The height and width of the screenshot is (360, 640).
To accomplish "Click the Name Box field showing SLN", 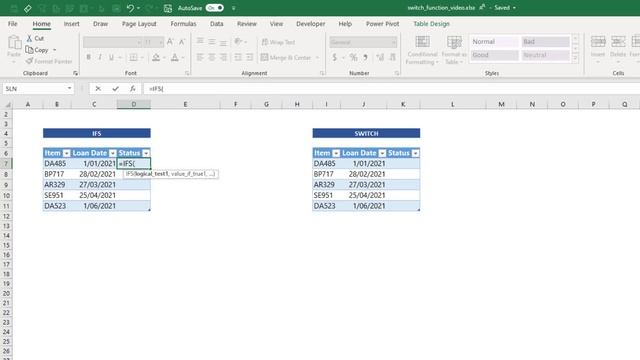I will coord(34,89).
